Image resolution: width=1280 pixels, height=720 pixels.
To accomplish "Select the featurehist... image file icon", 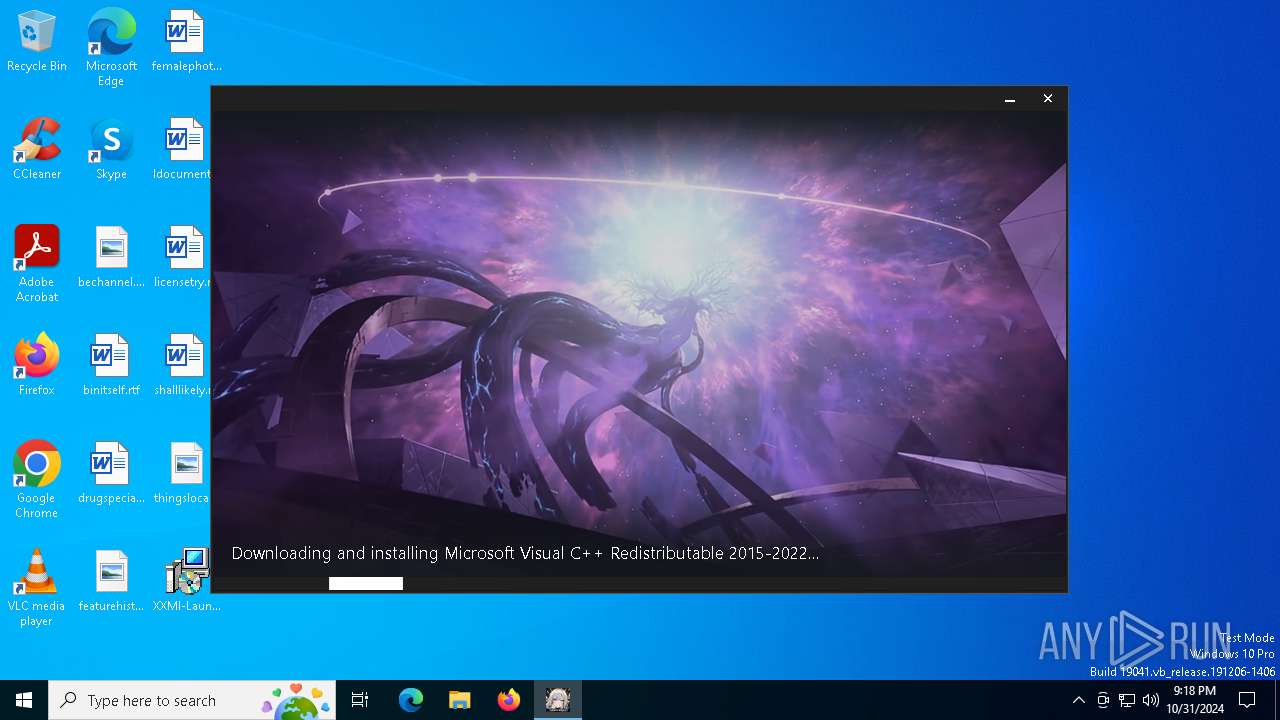I will [111, 582].
